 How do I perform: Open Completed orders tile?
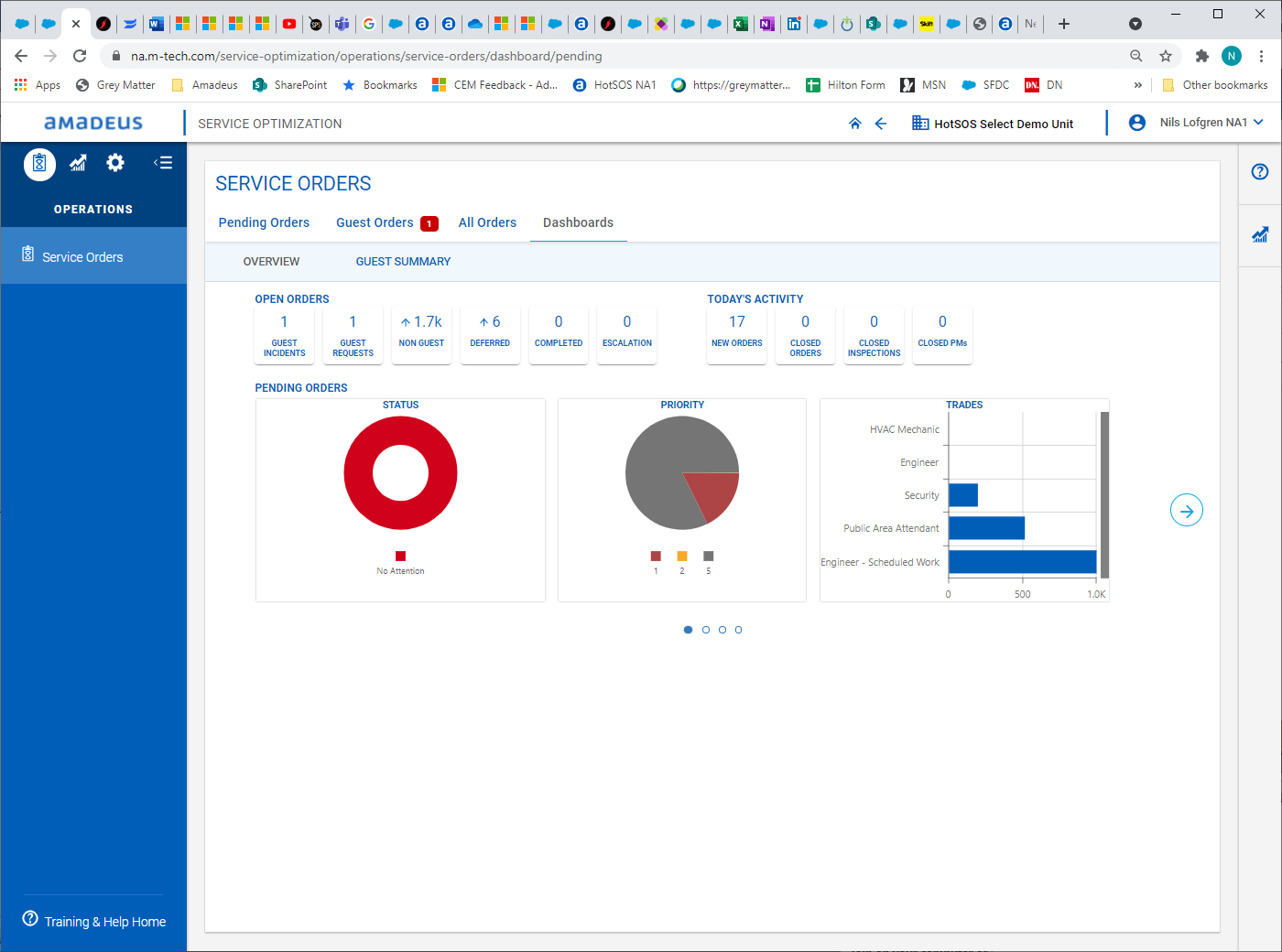[559, 335]
